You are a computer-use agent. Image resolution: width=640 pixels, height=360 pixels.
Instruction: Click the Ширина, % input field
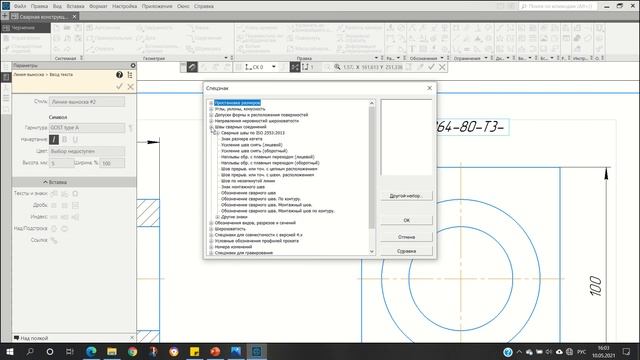point(112,163)
